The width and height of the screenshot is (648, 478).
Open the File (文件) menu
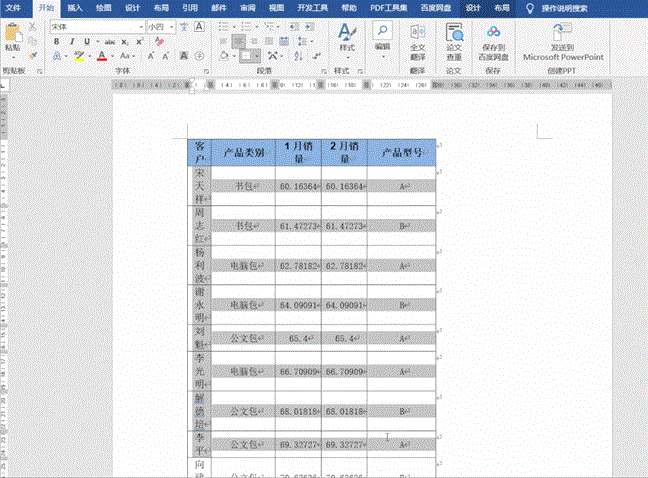coord(15,7)
